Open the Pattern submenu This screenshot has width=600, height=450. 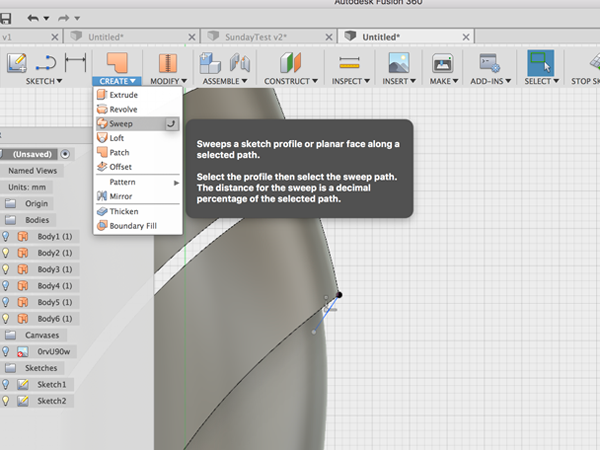(x=138, y=182)
